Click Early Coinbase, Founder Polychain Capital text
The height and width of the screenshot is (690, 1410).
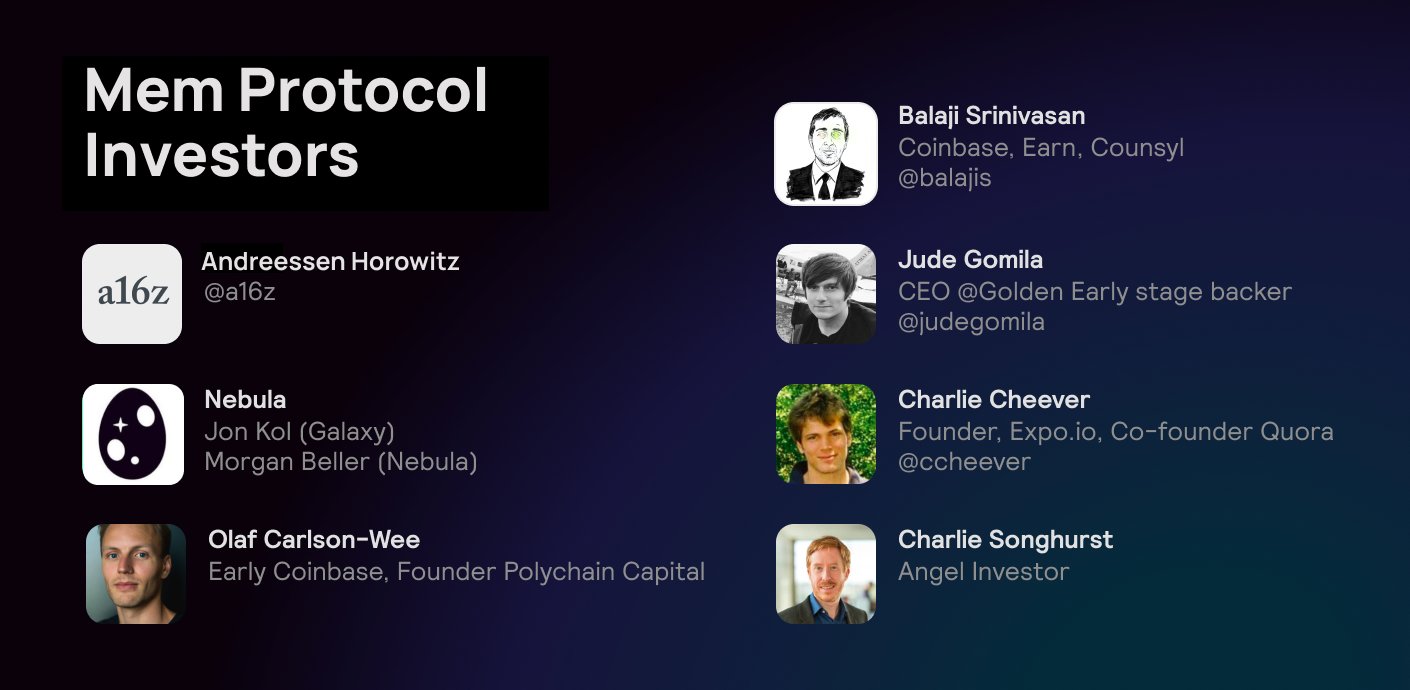(x=457, y=572)
